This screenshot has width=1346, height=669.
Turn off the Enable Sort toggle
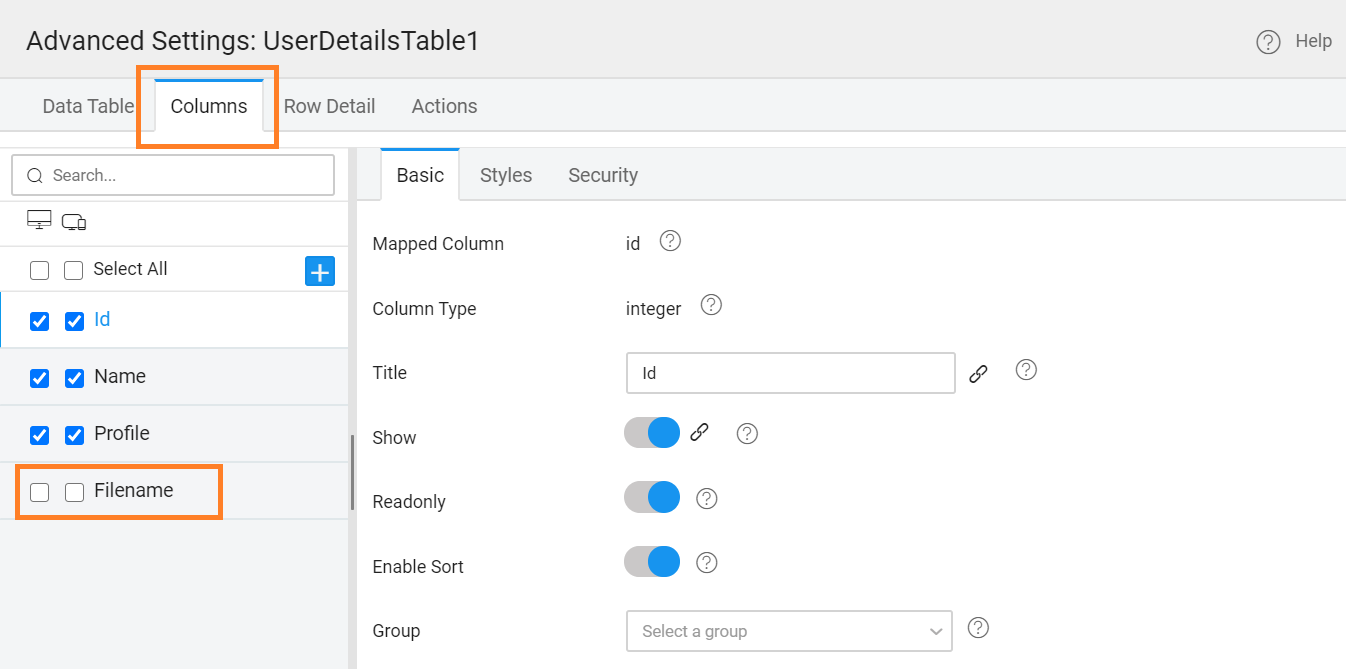point(651,561)
